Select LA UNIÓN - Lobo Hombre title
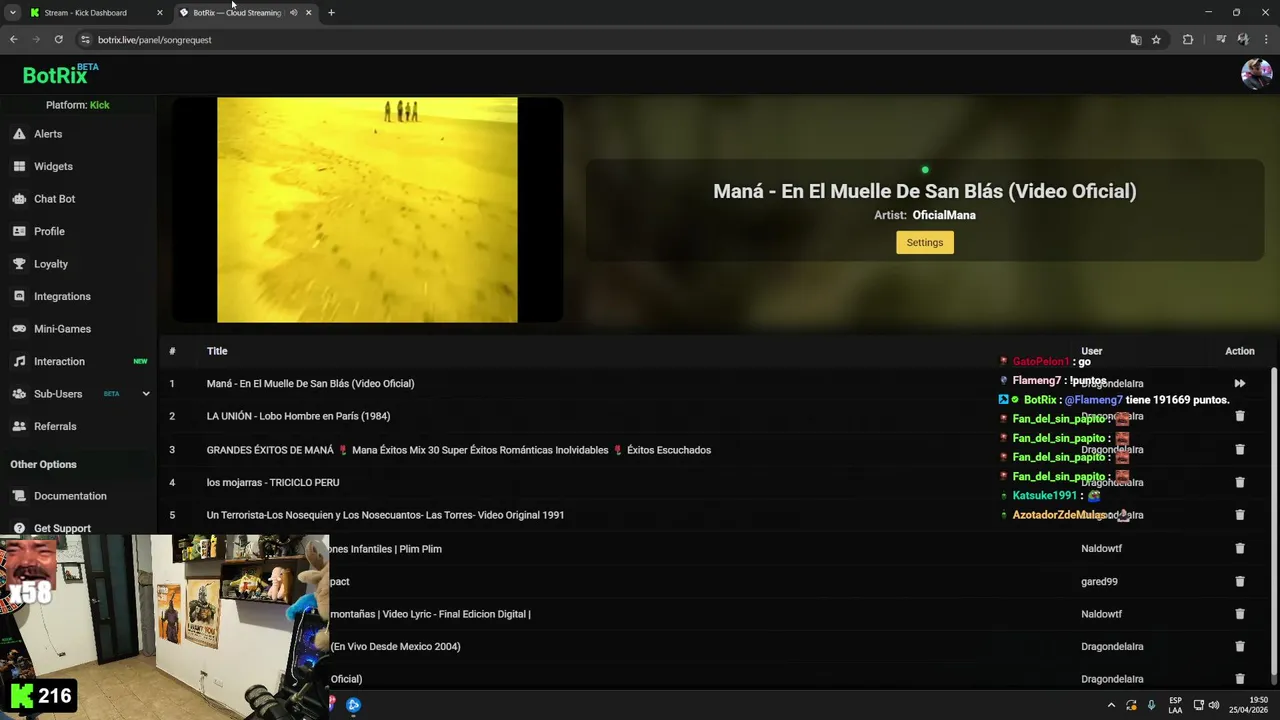 (298, 416)
